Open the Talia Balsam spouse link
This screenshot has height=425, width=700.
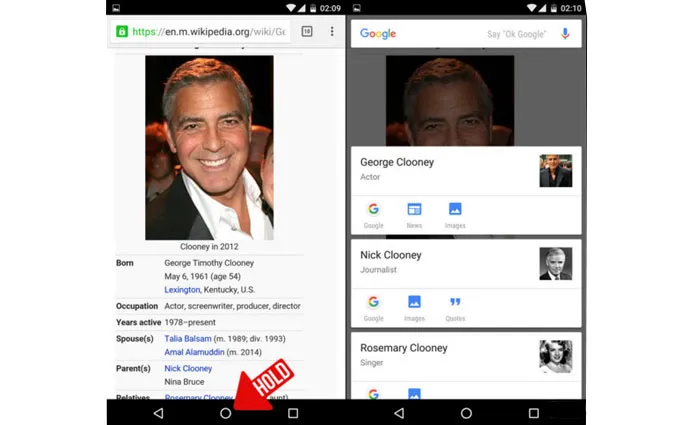(x=188, y=339)
